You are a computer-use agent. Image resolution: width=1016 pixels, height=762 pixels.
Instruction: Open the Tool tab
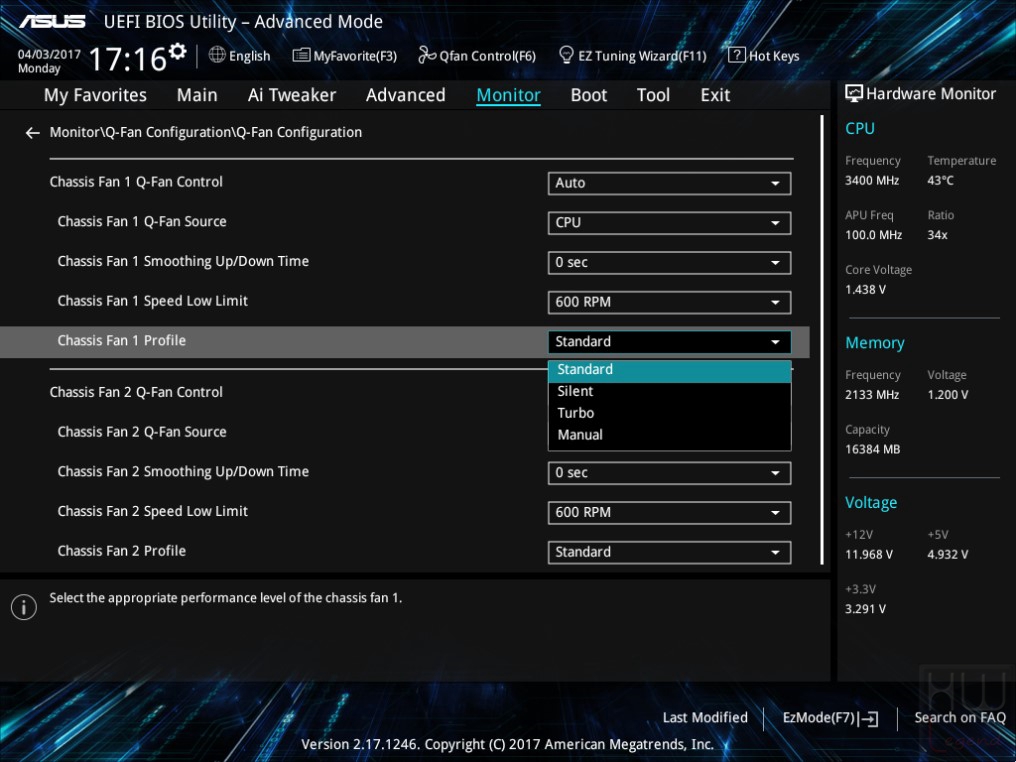pyautogui.click(x=653, y=95)
